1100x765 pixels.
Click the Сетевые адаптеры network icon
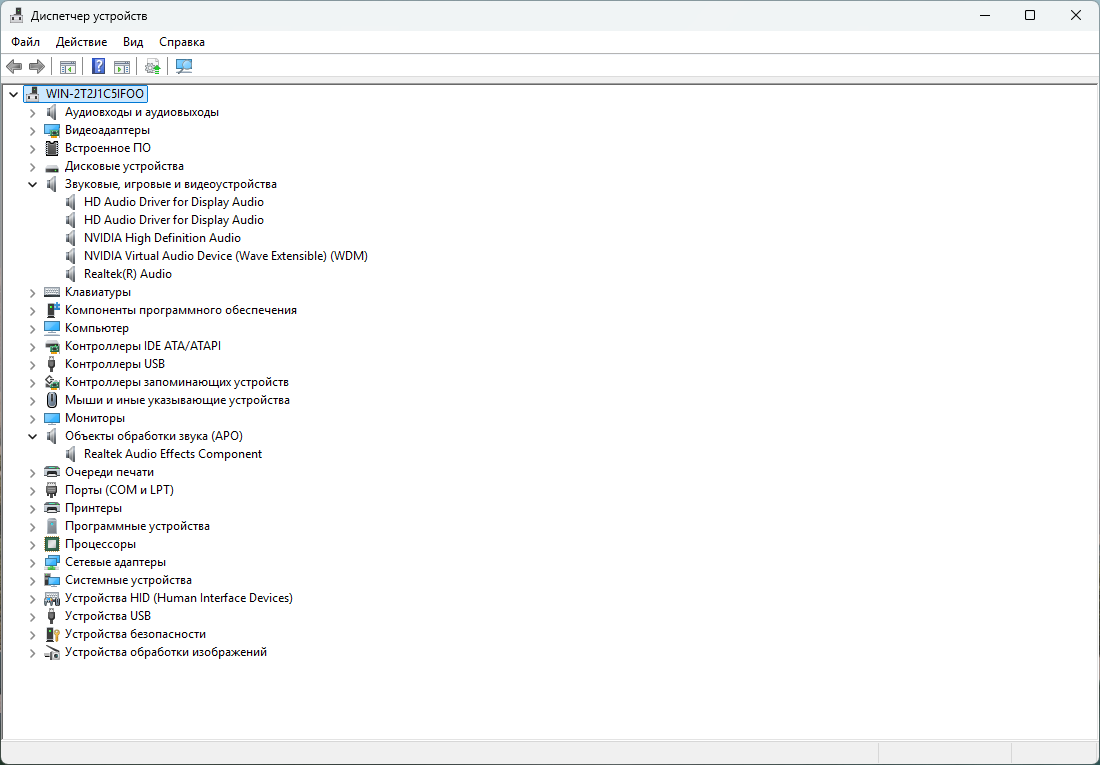pyautogui.click(x=52, y=562)
